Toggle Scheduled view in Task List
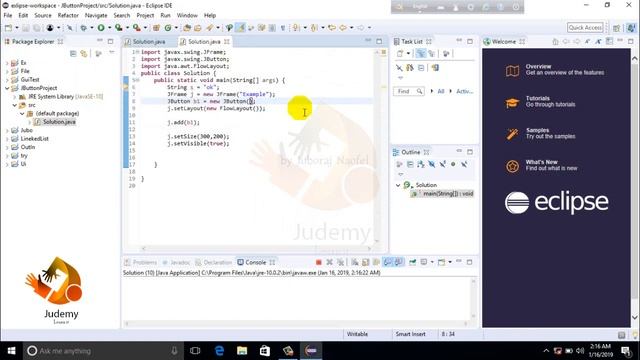This screenshot has width=640, height=360. click(x=431, y=53)
